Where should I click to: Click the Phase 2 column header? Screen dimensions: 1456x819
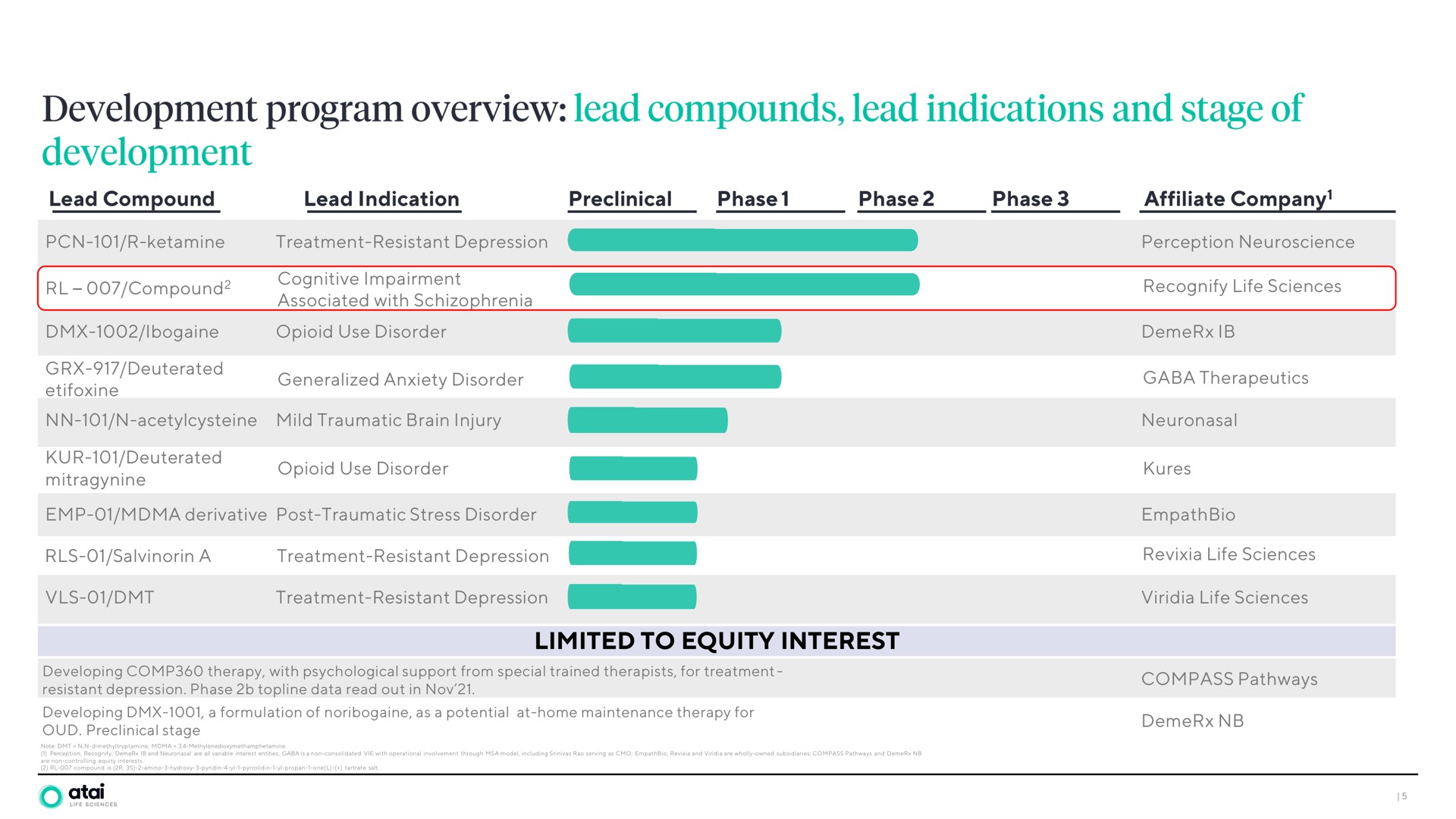click(x=896, y=199)
